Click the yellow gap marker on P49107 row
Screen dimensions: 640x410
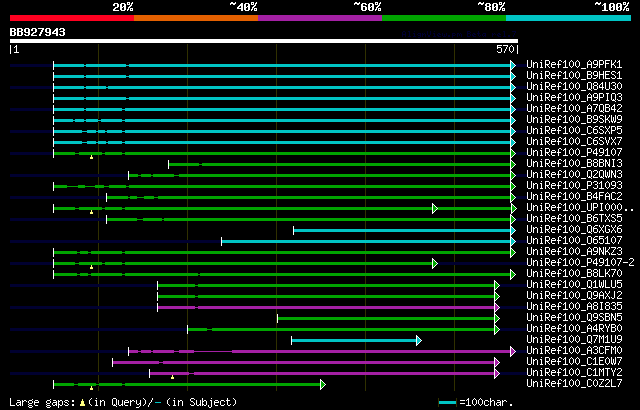pyautogui.click(x=91, y=157)
